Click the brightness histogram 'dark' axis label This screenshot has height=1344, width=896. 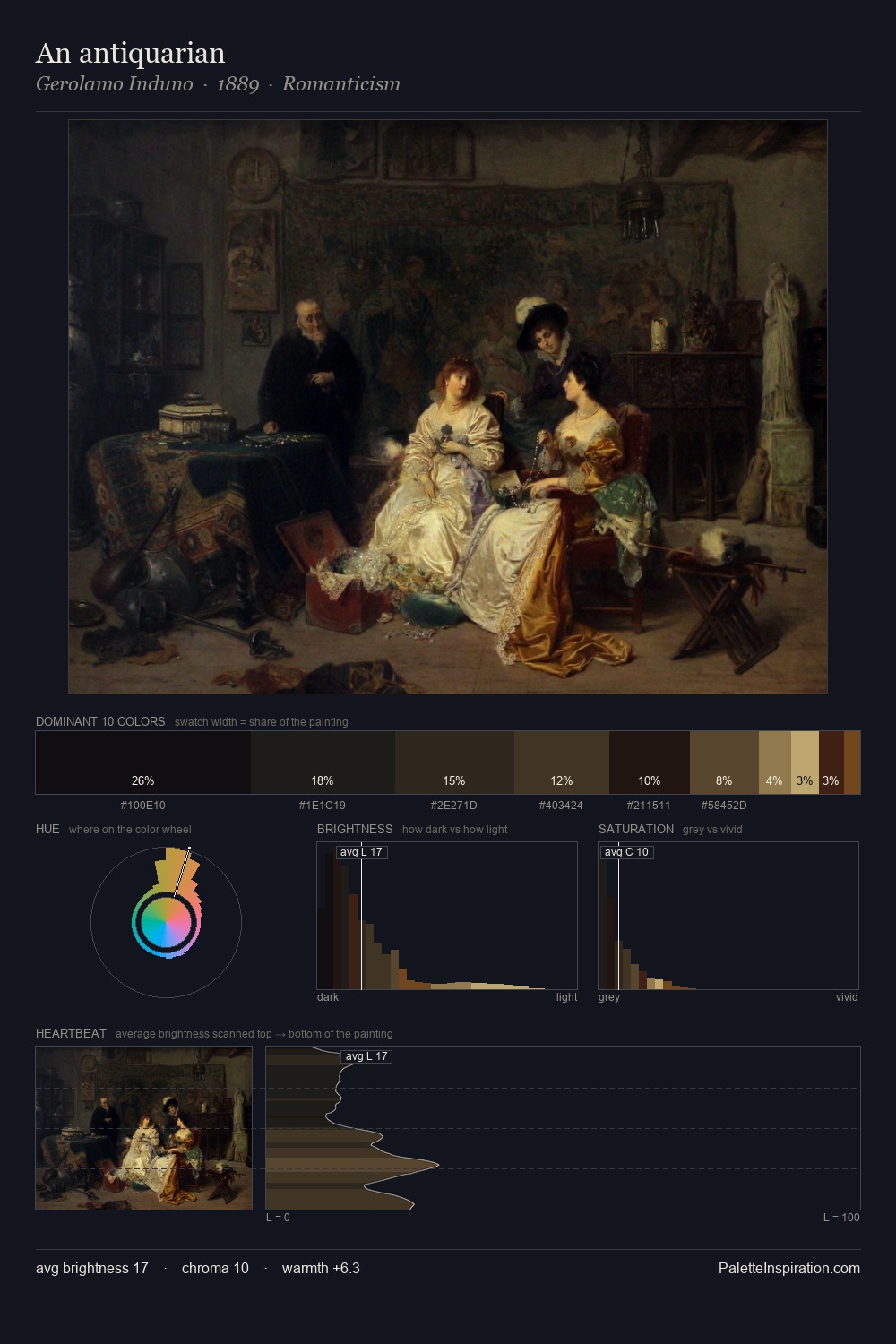tap(328, 997)
